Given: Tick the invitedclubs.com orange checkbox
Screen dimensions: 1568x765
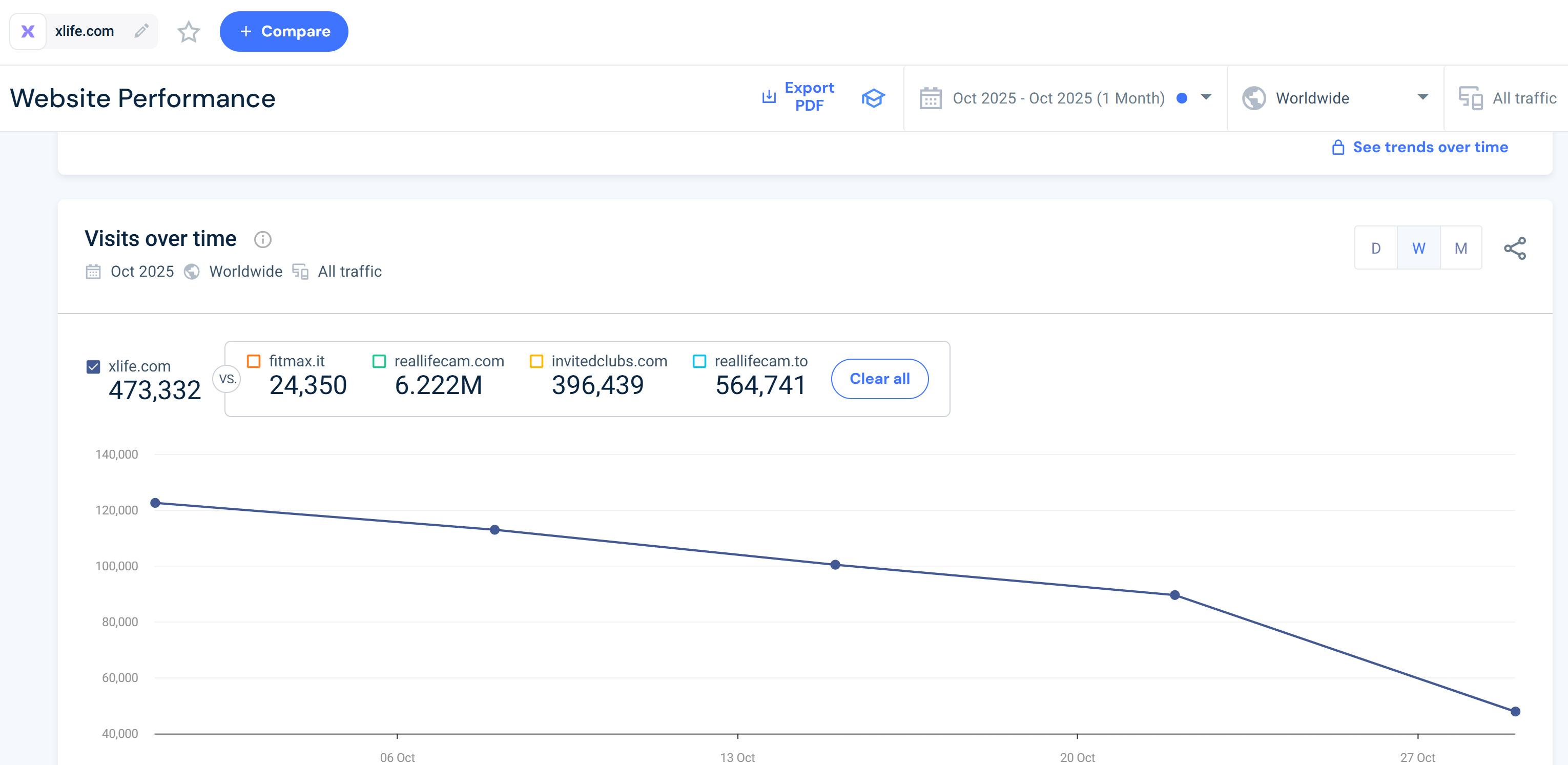Looking at the screenshot, I should click(537, 361).
